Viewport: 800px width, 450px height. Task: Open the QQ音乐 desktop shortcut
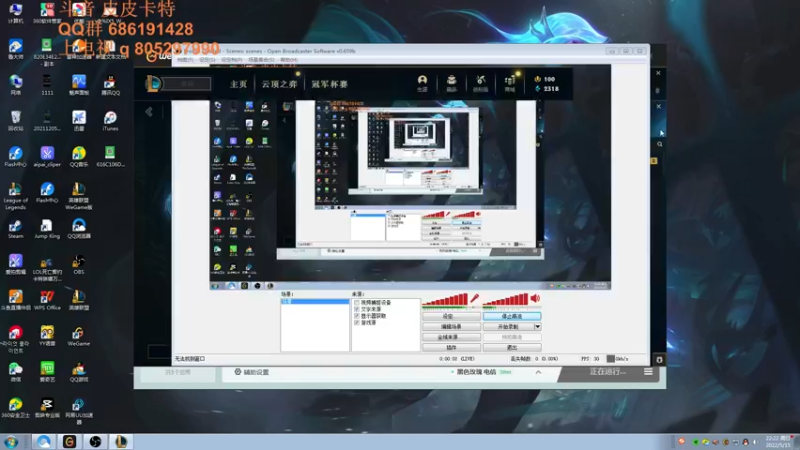(x=79, y=157)
